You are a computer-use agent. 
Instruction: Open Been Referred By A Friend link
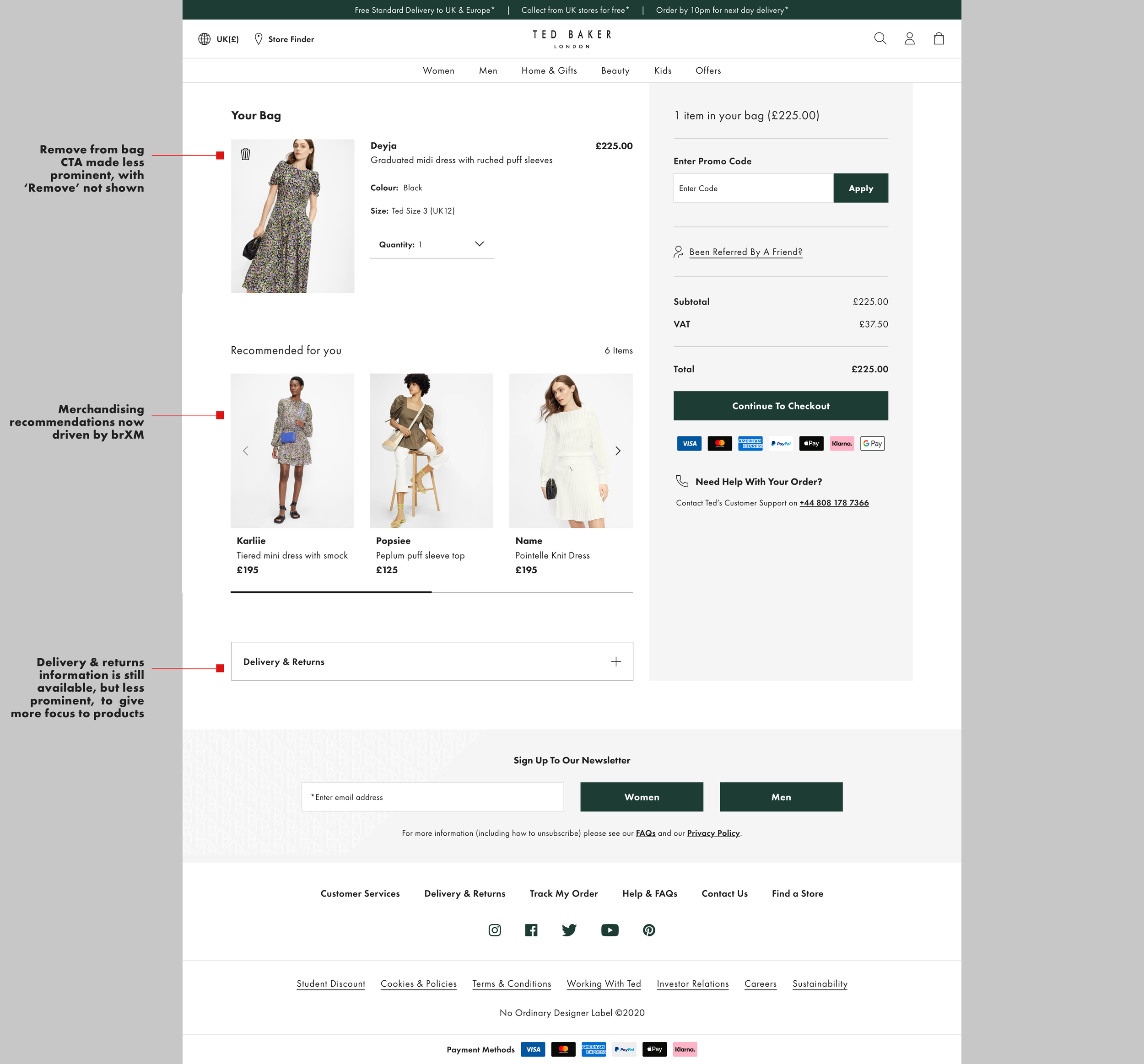(746, 252)
